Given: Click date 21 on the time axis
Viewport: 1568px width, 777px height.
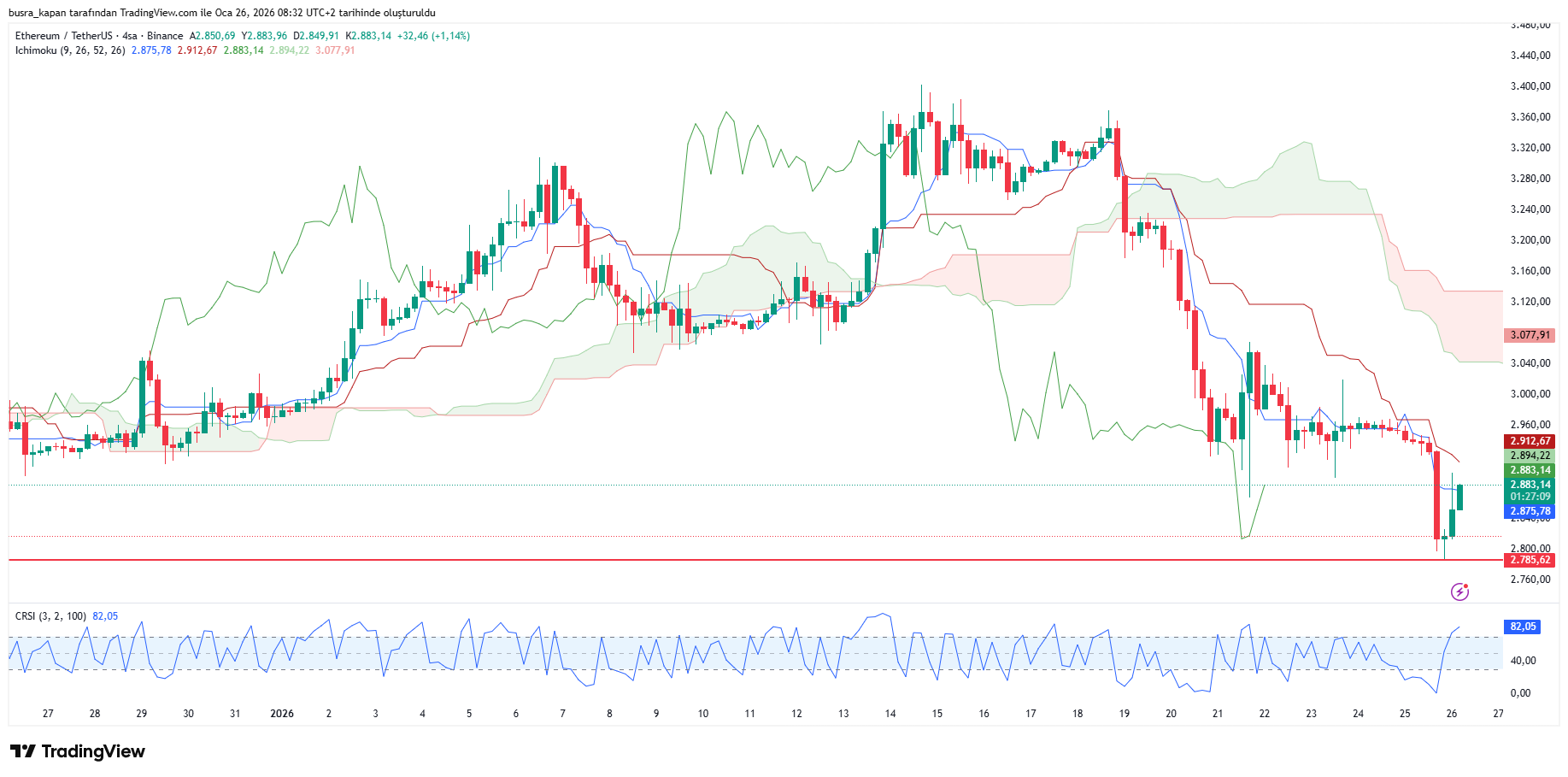Looking at the screenshot, I should tap(1218, 714).
